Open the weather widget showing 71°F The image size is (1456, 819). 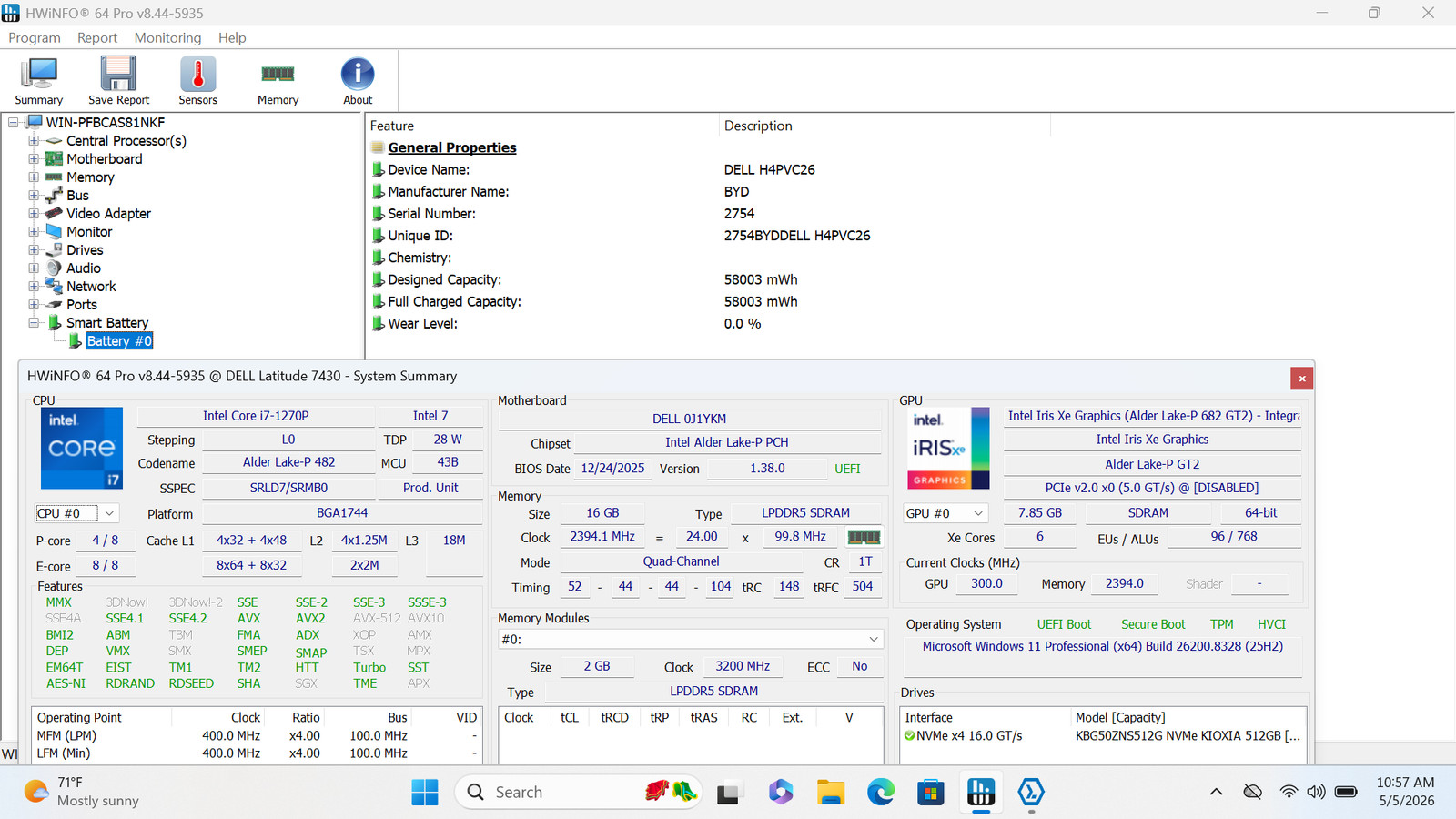pyautogui.click(x=82, y=792)
